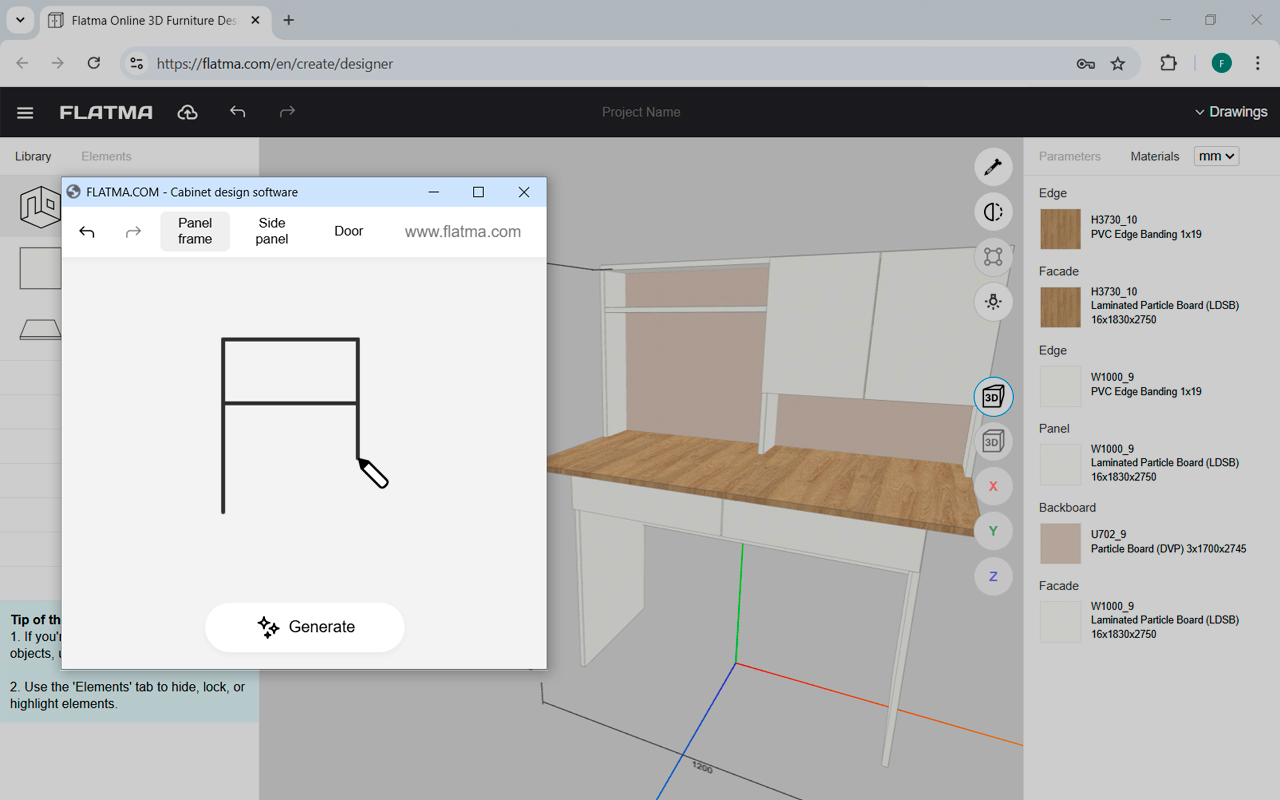Select the Side panel tab

pos(272,231)
